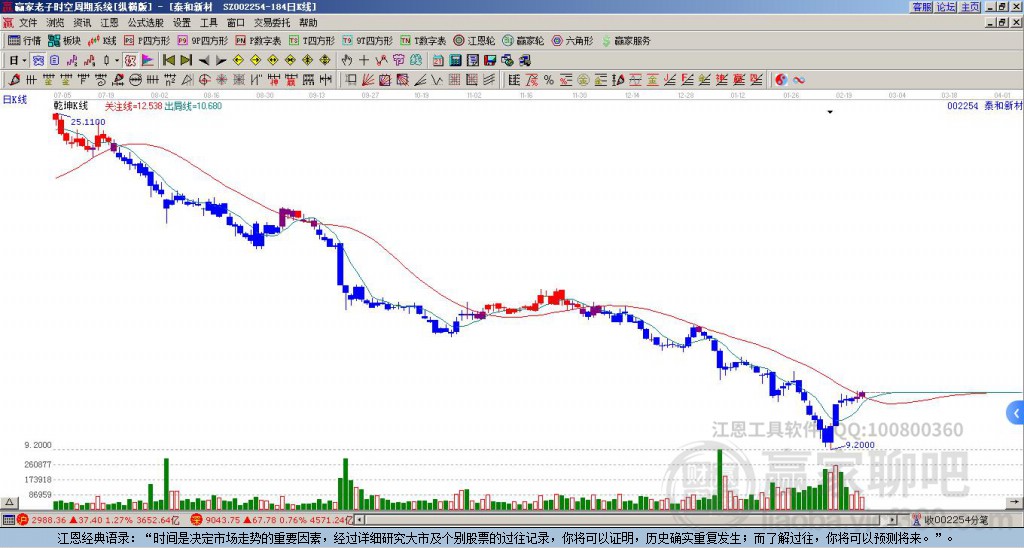The width and height of the screenshot is (1024, 548).
Task: Expand the candlestick style dropdown arrow
Action: point(117,61)
